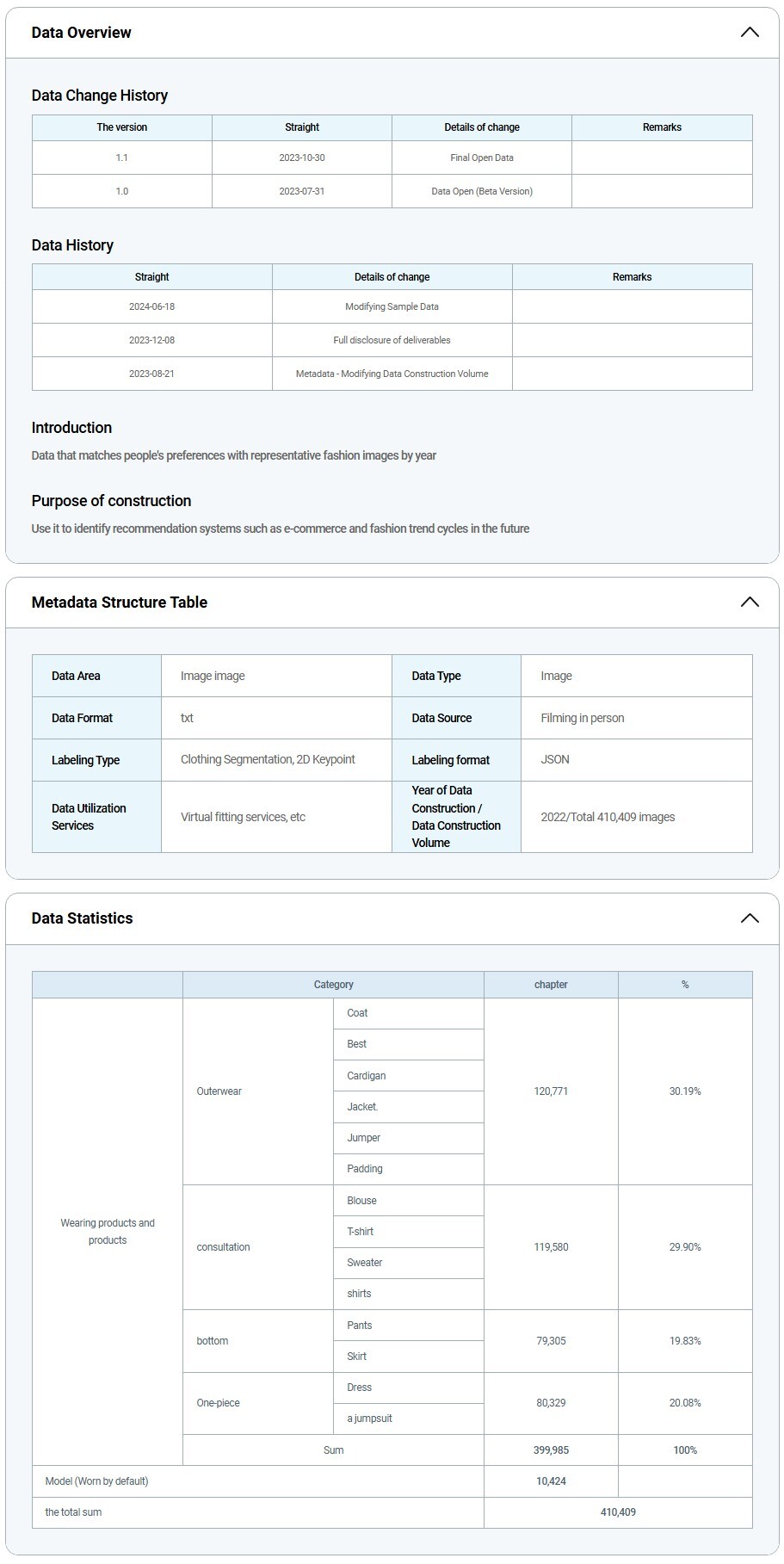Collapse the Data Overview section chevron
The height and width of the screenshot is (1564, 784).
tap(750, 33)
